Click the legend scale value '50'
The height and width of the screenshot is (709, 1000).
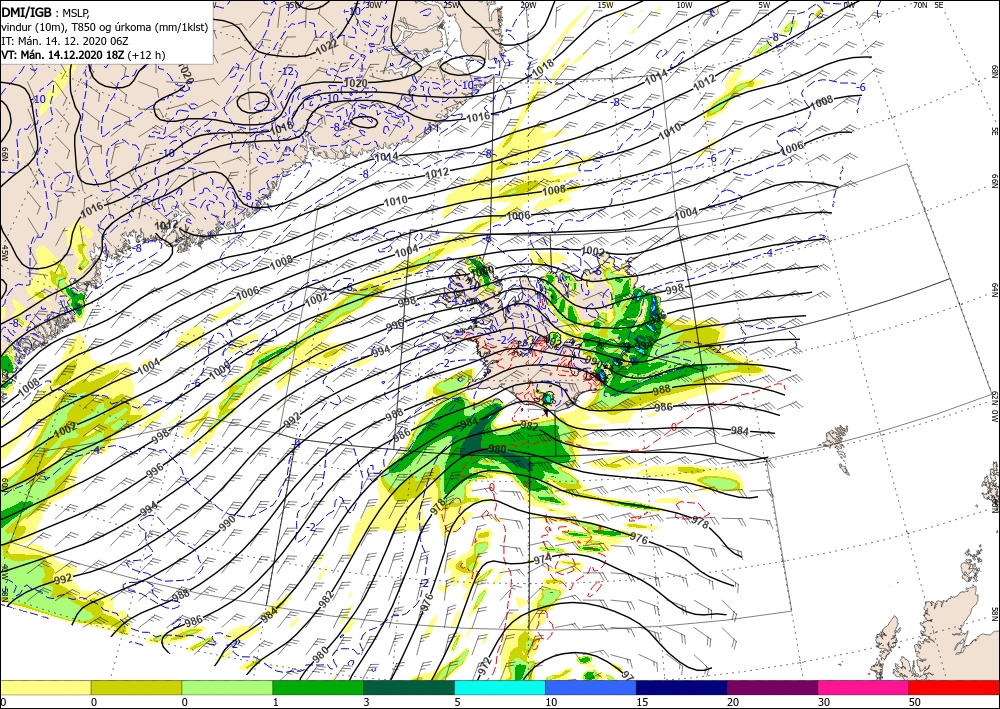coord(915,703)
